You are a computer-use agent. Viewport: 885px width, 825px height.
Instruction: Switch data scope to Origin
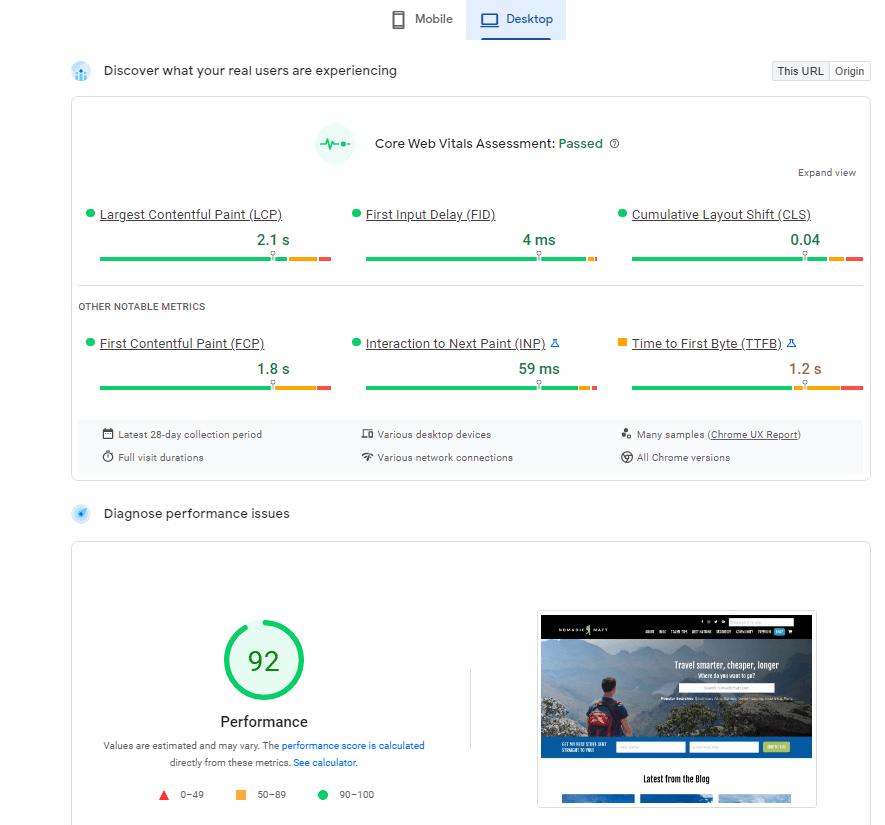pos(849,71)
